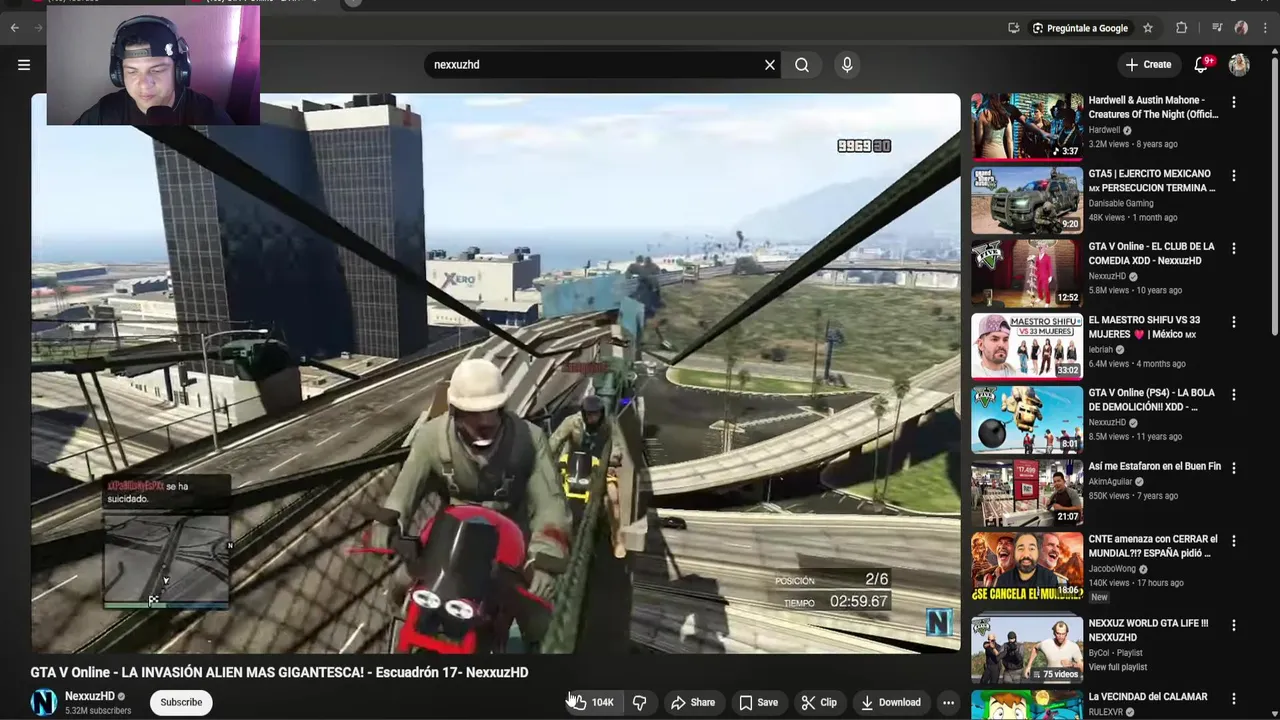The image size is (1280, 720).
Task: Bookmark this page with the star
Action: 1148,28
